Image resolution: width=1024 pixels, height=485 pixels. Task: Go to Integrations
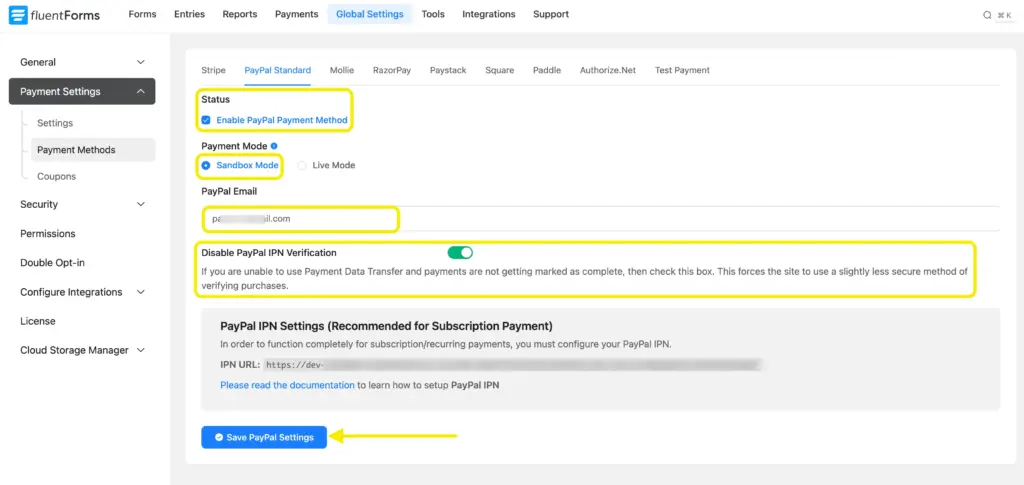pos(488,14)
